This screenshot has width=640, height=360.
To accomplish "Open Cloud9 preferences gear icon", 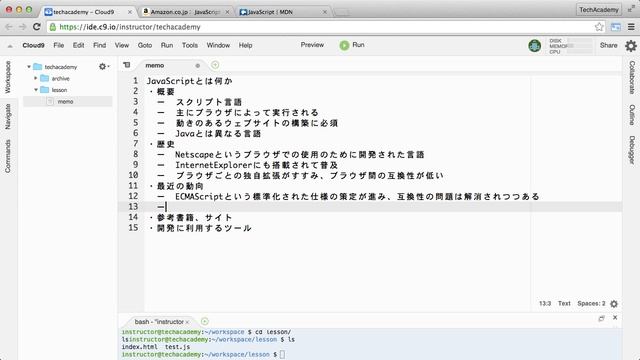I will point(631,46).
